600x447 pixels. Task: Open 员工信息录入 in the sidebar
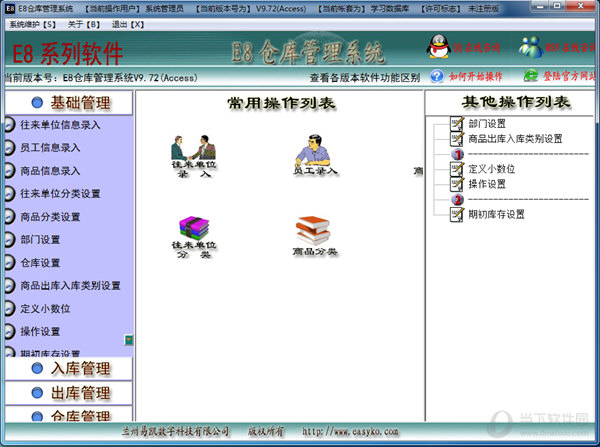point(50,148)
